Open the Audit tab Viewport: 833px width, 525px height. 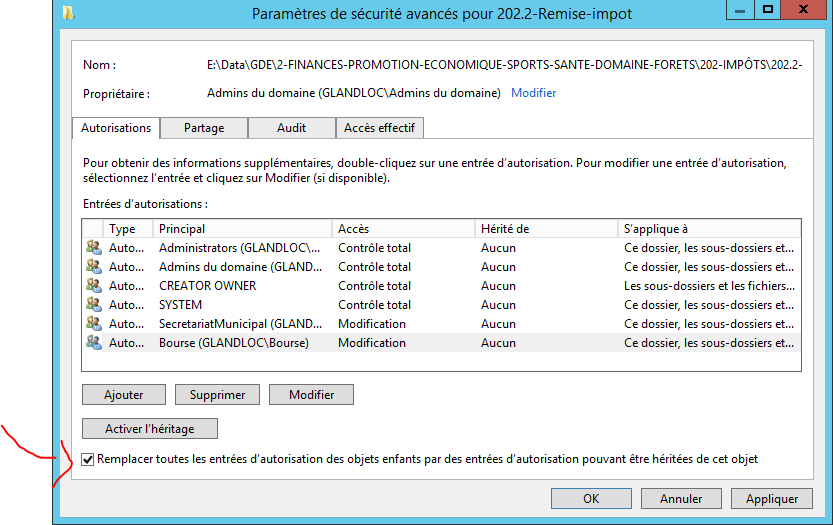(291, 128)
